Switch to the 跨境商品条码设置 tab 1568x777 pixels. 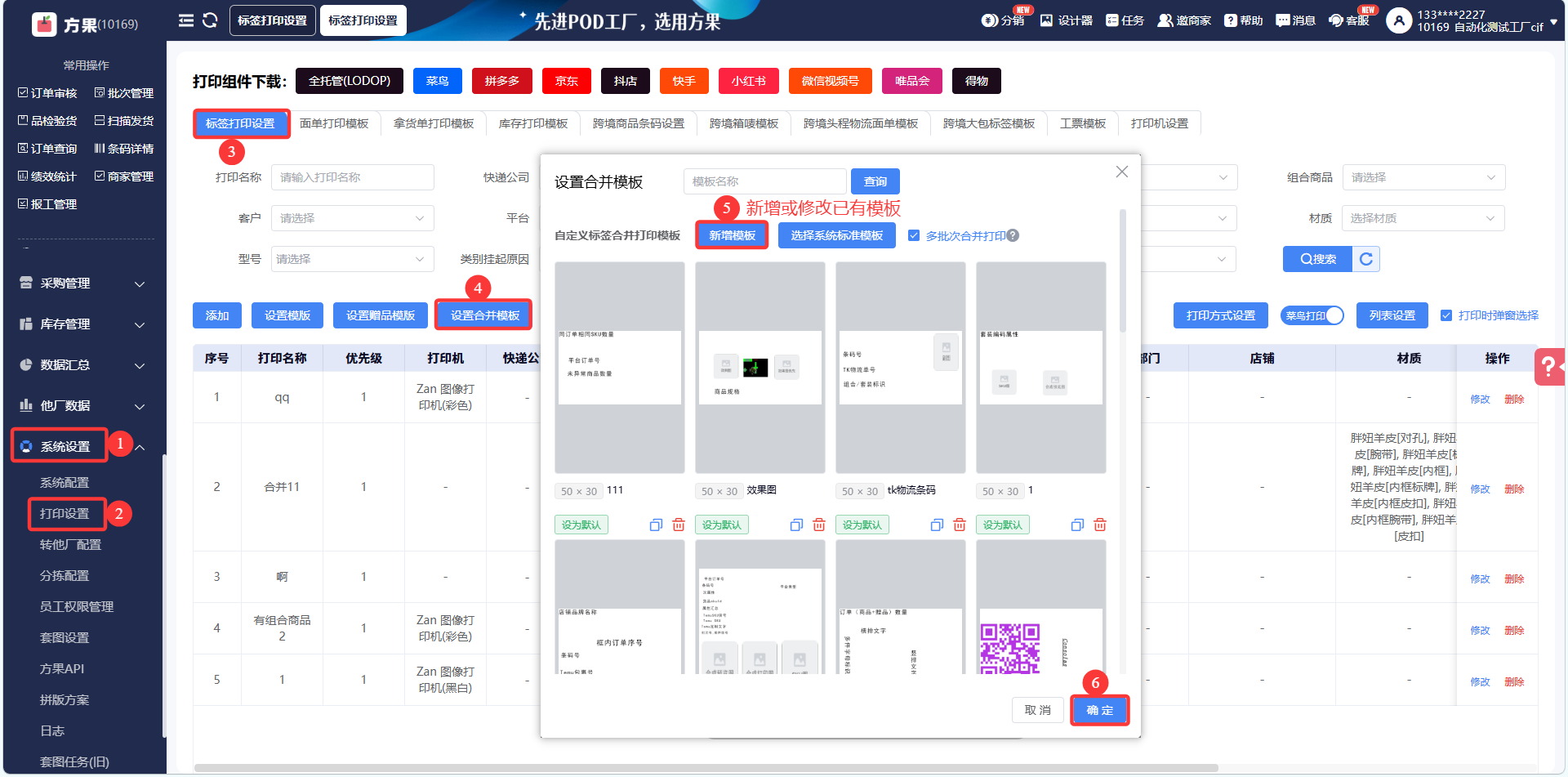[639, 123]
